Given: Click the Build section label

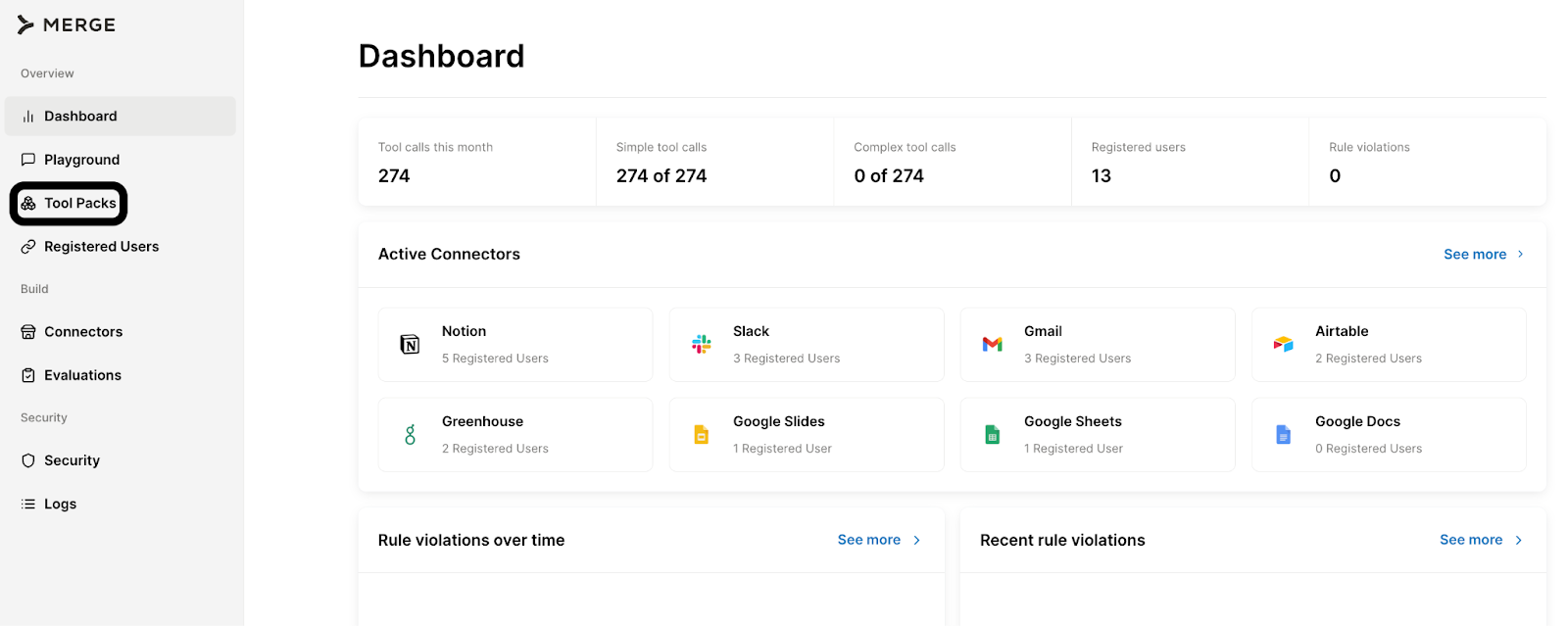Looking at the screenshot, I should [x=34, y=289].
